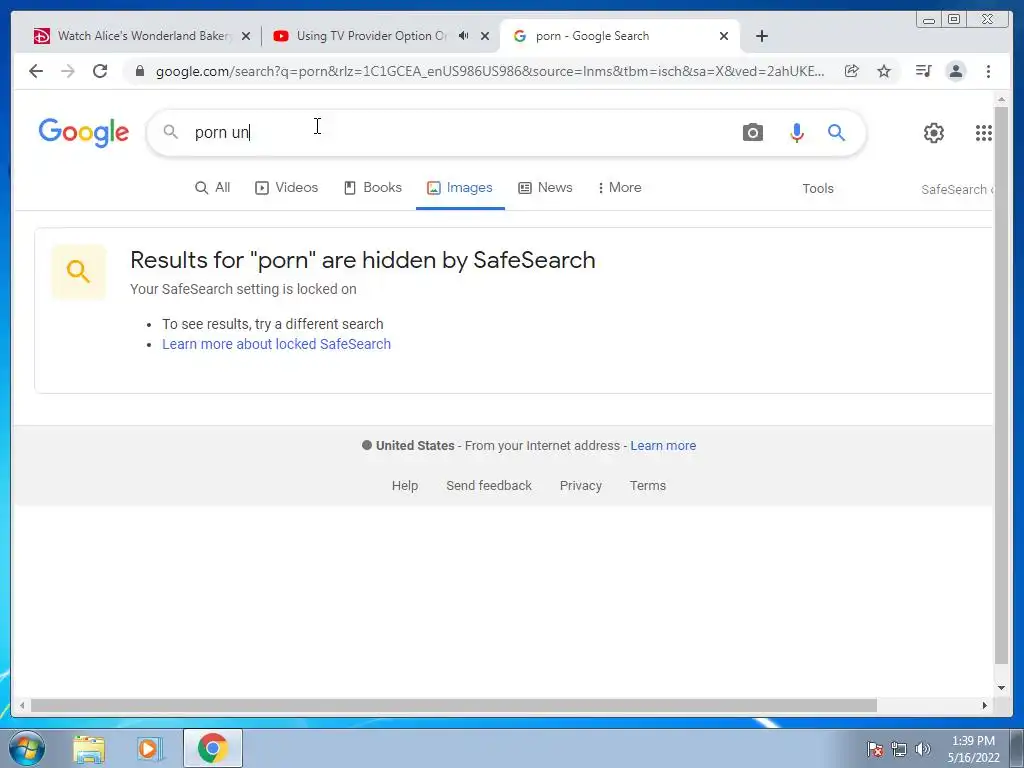The height and width of the screenshot is (768, 1024).
Task: Select the Images results tab
Action: click(460, 187)
